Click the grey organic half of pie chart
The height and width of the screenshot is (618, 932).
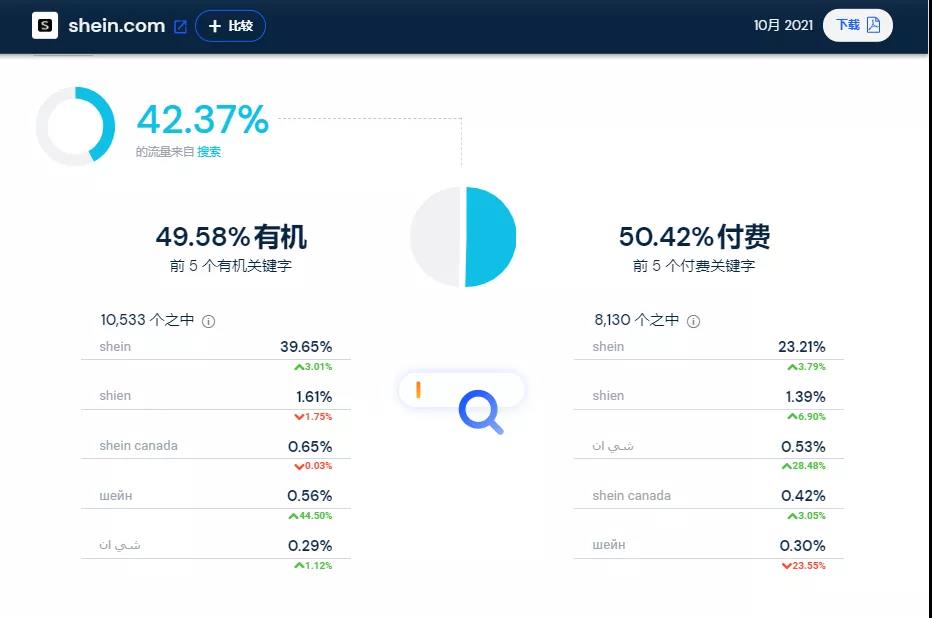(x=435, y=237)
